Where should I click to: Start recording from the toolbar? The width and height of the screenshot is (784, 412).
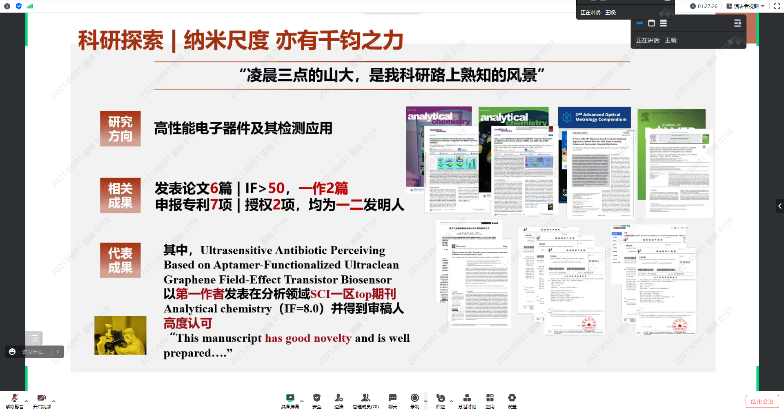click(416, 397)
